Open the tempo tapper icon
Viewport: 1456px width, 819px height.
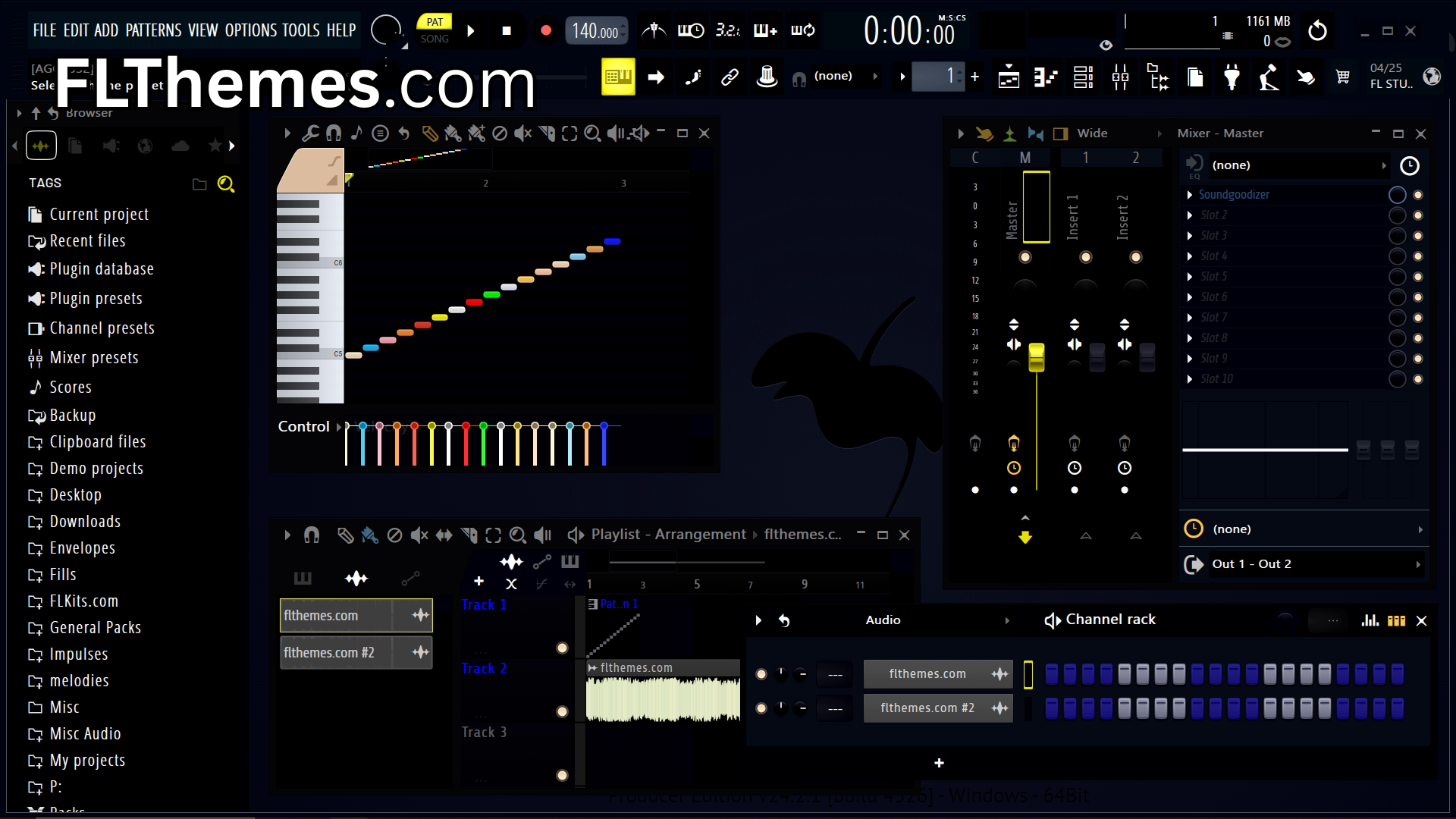point(1269,77)
